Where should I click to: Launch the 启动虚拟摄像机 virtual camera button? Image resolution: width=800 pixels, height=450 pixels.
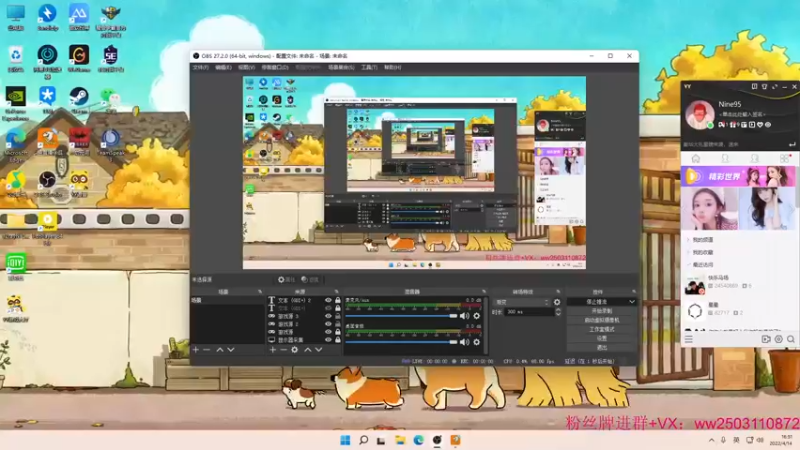(x=602, y=320)
